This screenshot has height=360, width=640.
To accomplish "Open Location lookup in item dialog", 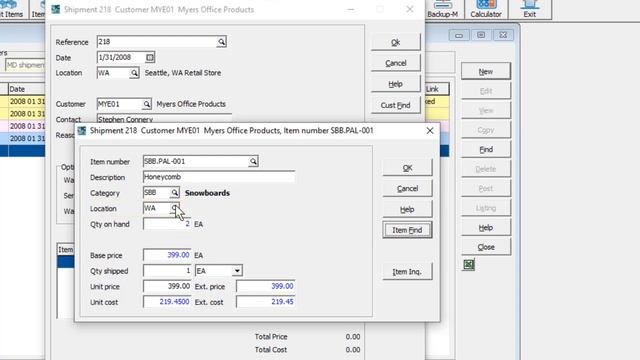I will [x=174, y=208].
